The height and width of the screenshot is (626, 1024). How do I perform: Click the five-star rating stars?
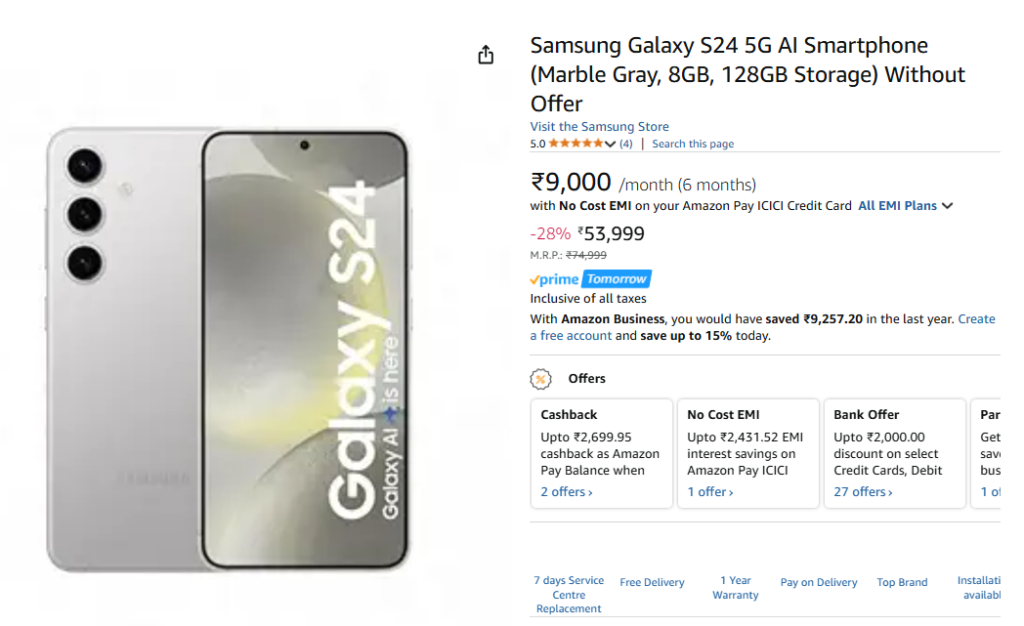click(x=575, y=144)
